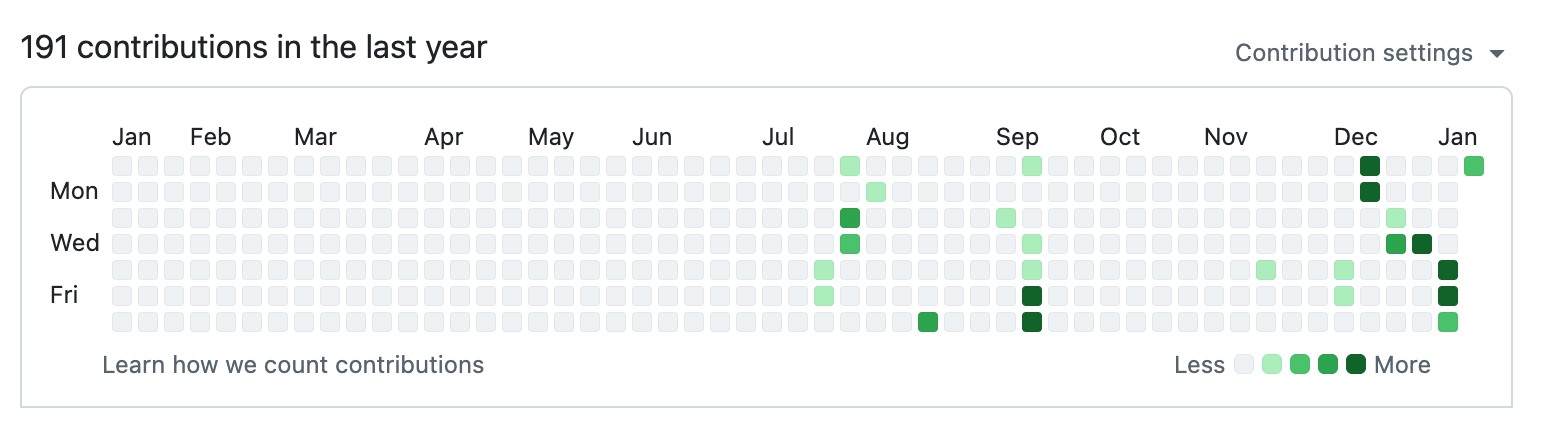This screenshot has width=1546, height=436.
Task: Select the green Saturday cell under Jan
Action: click(x=1448, y=322)
